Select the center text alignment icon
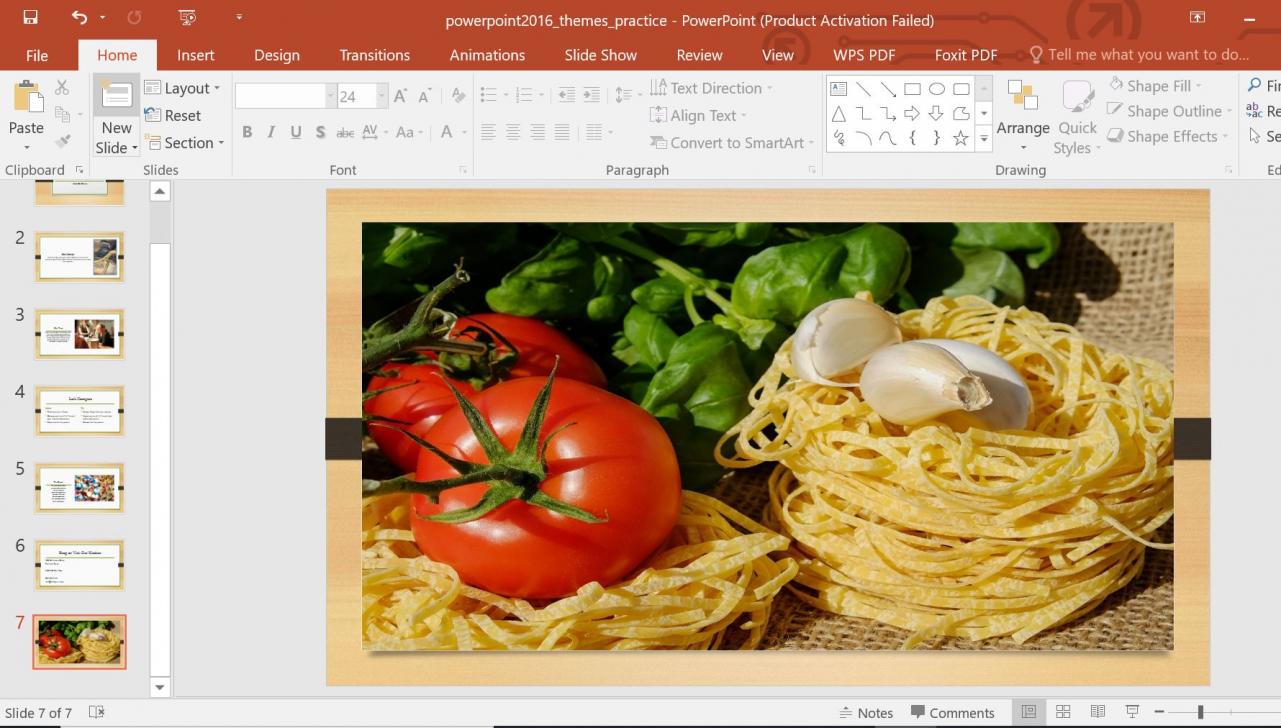Viewport: 1281px width, 728px height. click(512, 131)
